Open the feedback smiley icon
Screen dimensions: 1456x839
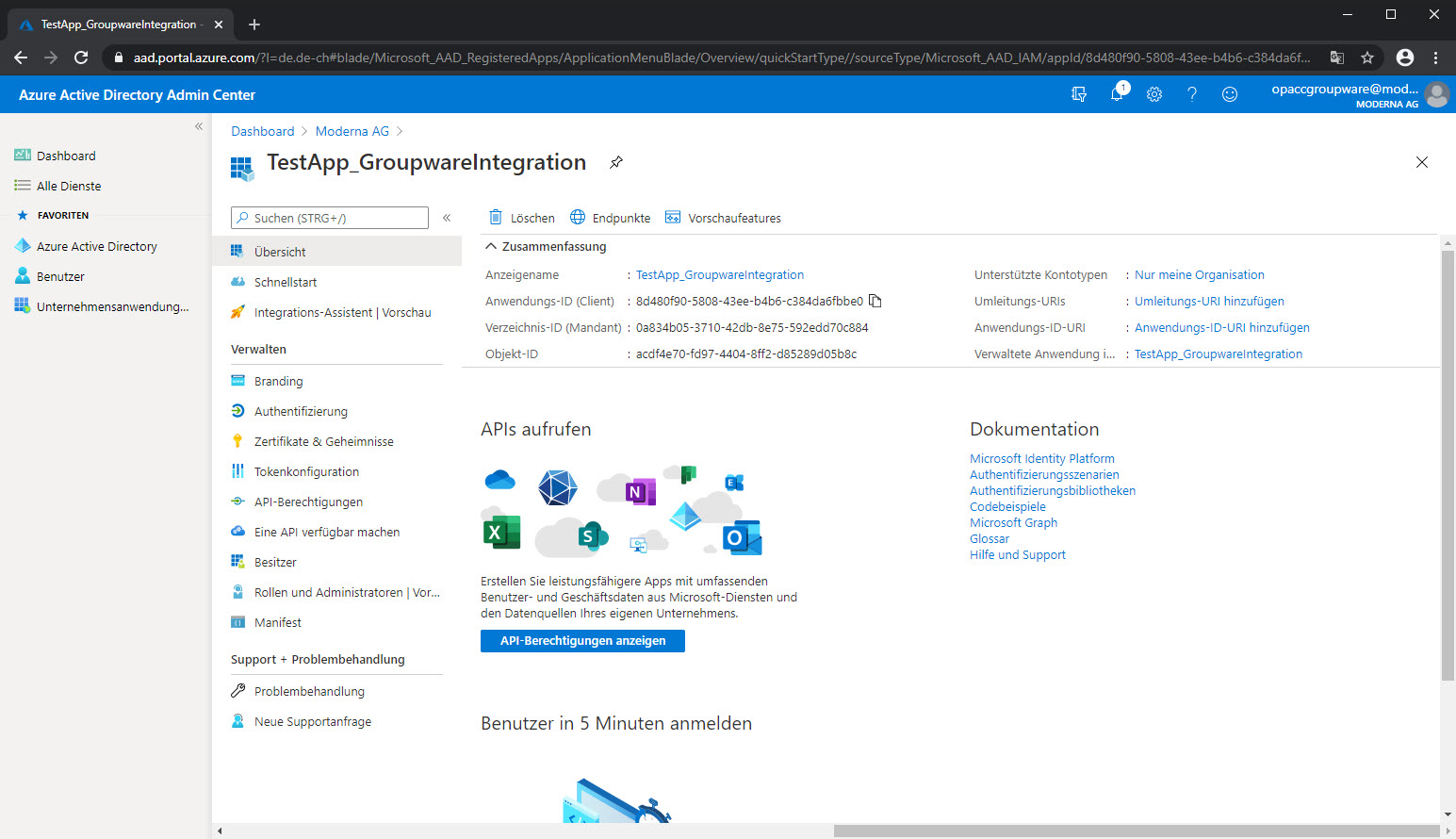pos(1230,94)
